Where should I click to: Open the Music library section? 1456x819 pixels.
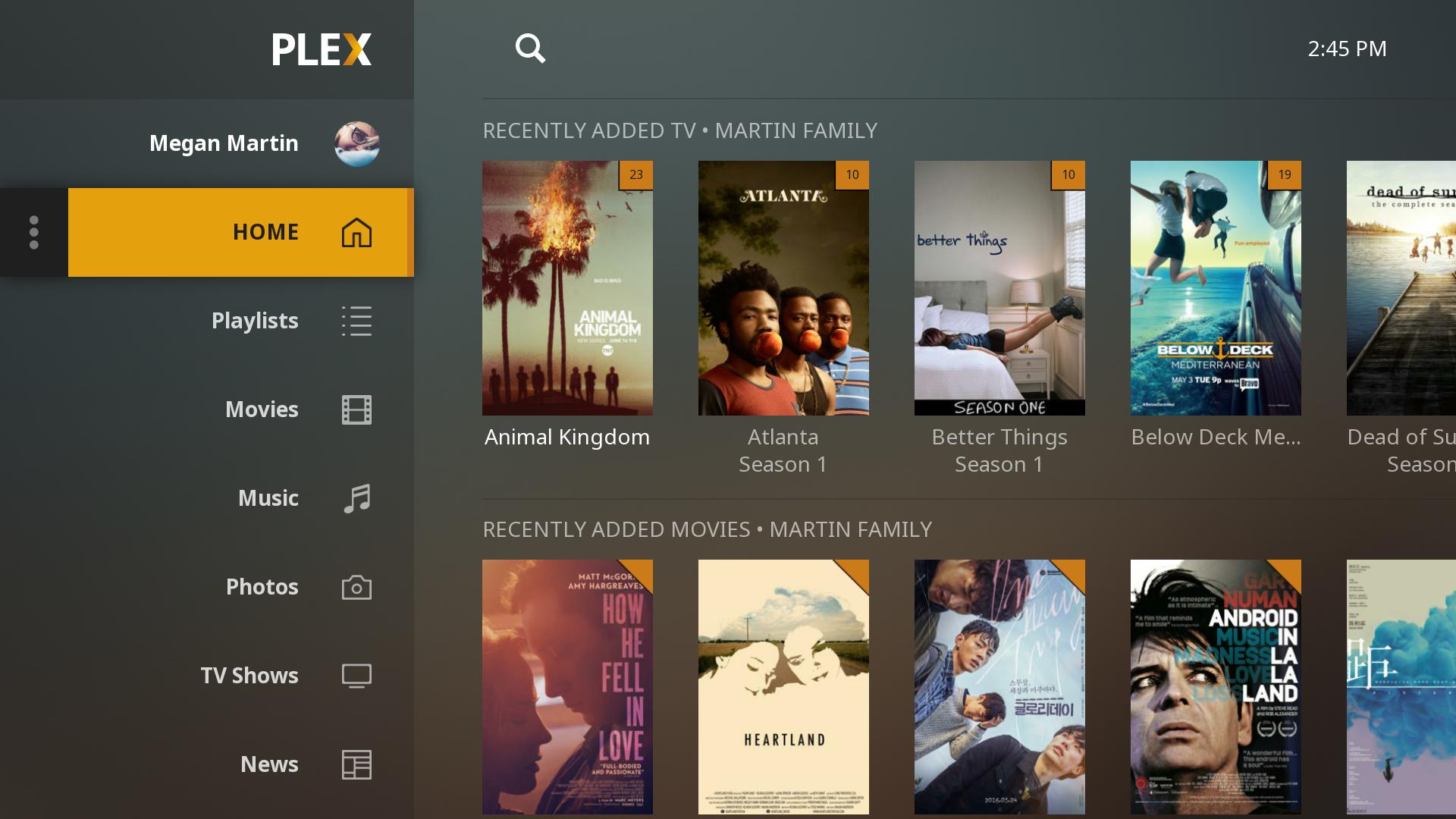click(x=268, y=497)
